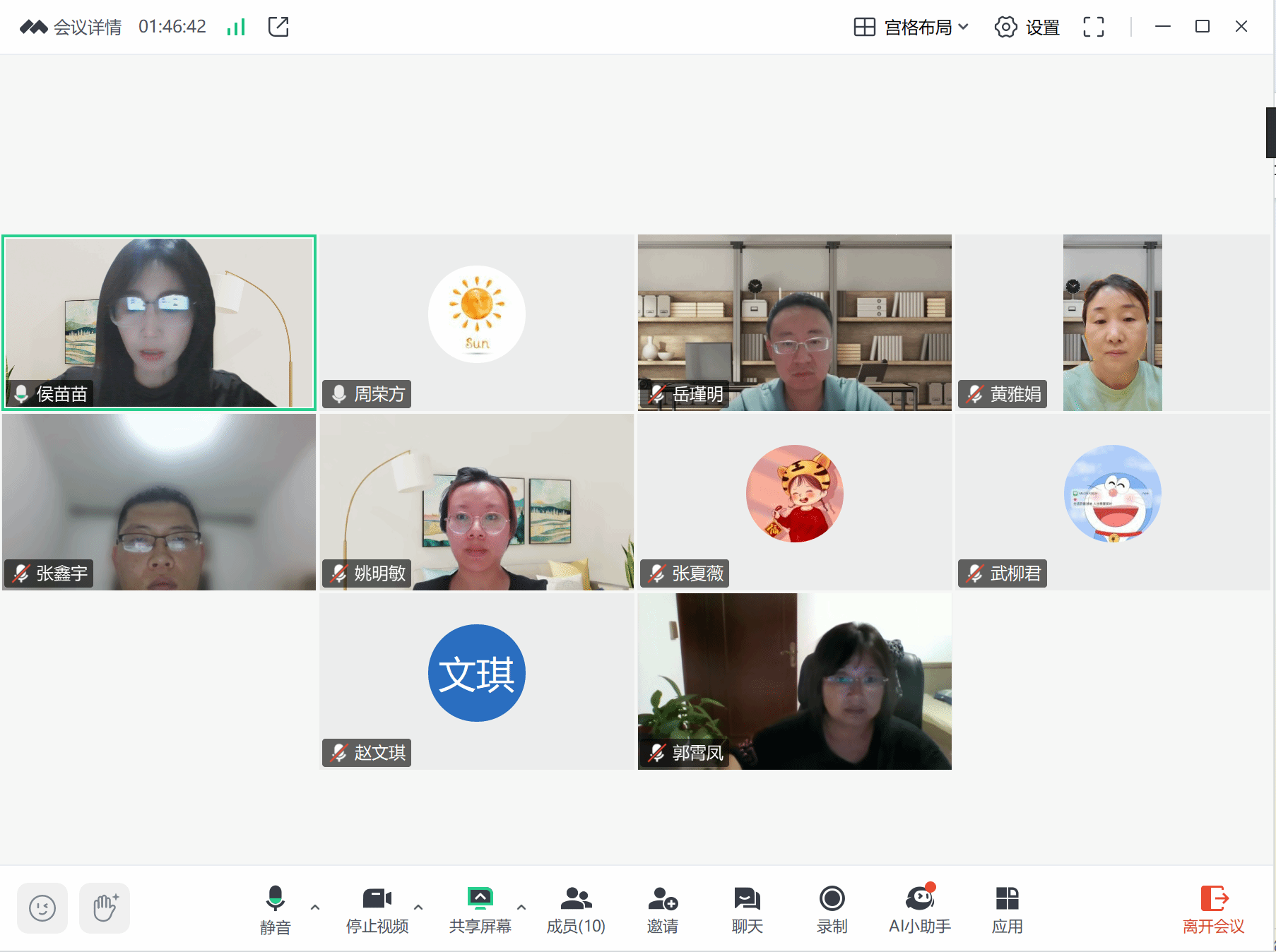The width and height of the screenshot is (1276, 952).
Task: Open 成员(10) participants list
Action: 576,910
